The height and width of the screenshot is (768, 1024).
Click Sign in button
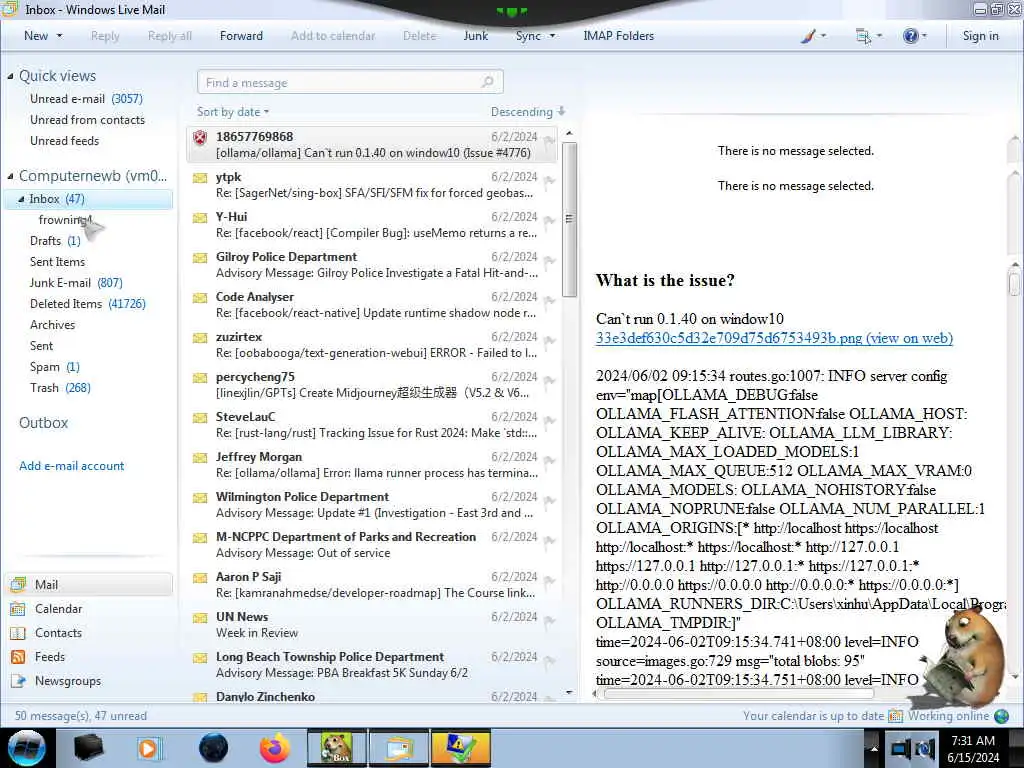(x=980, y=36)
